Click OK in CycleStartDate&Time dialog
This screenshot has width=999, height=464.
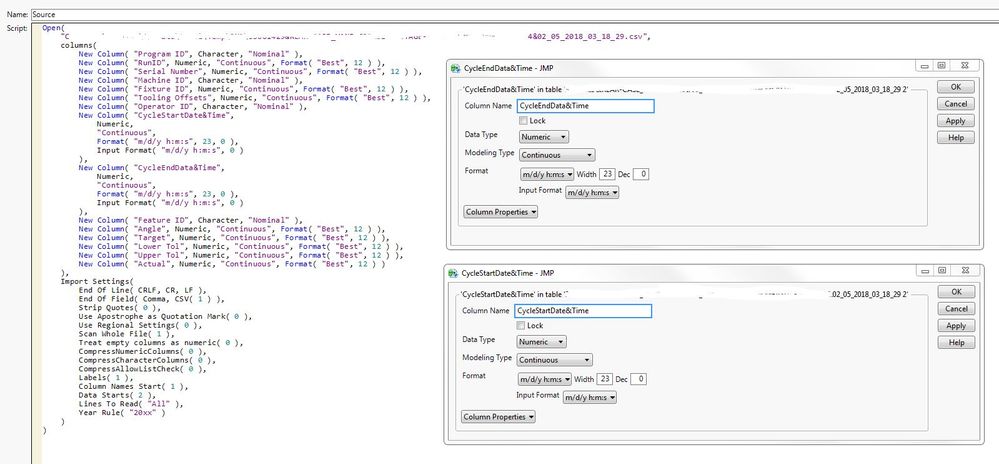point(956,291)
